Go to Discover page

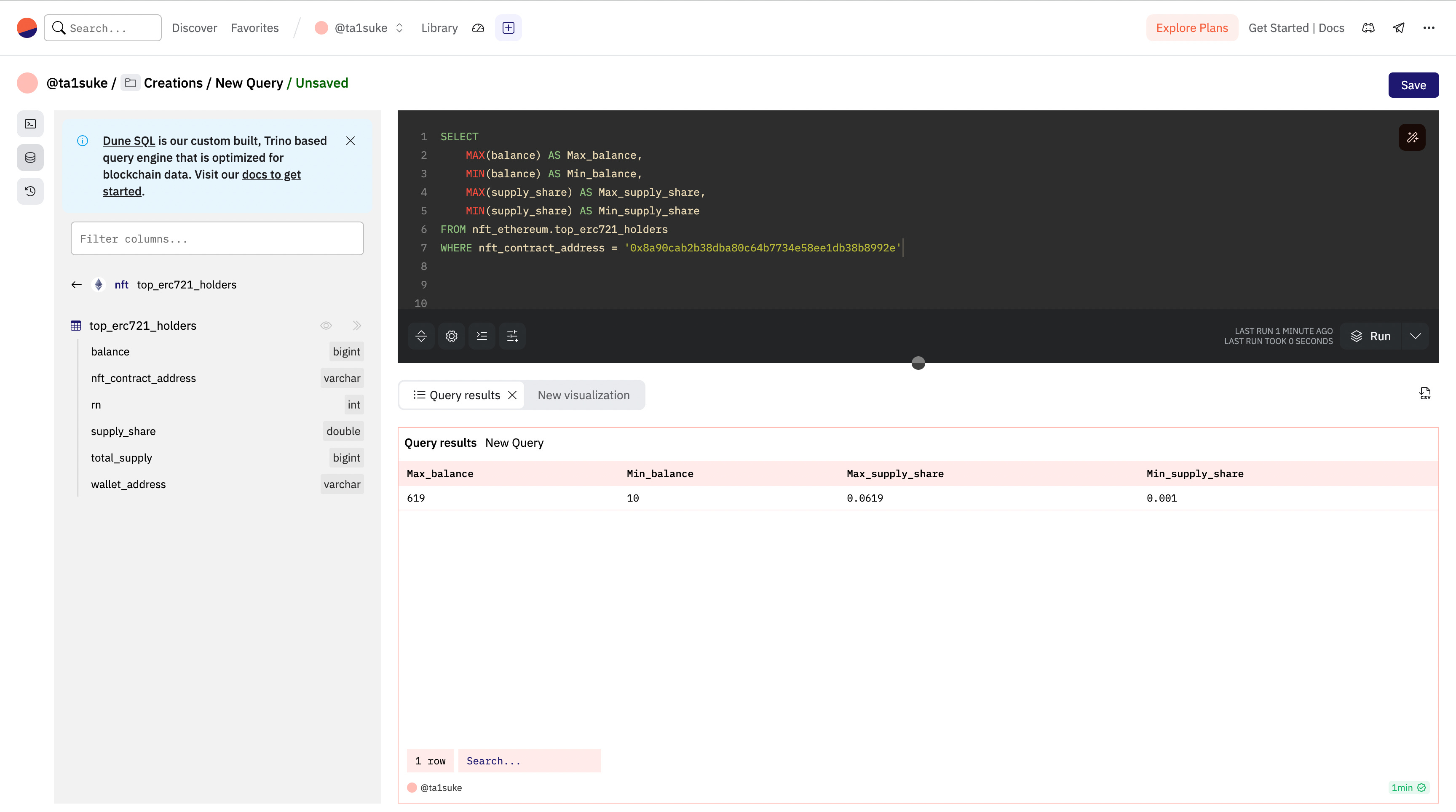195,28
